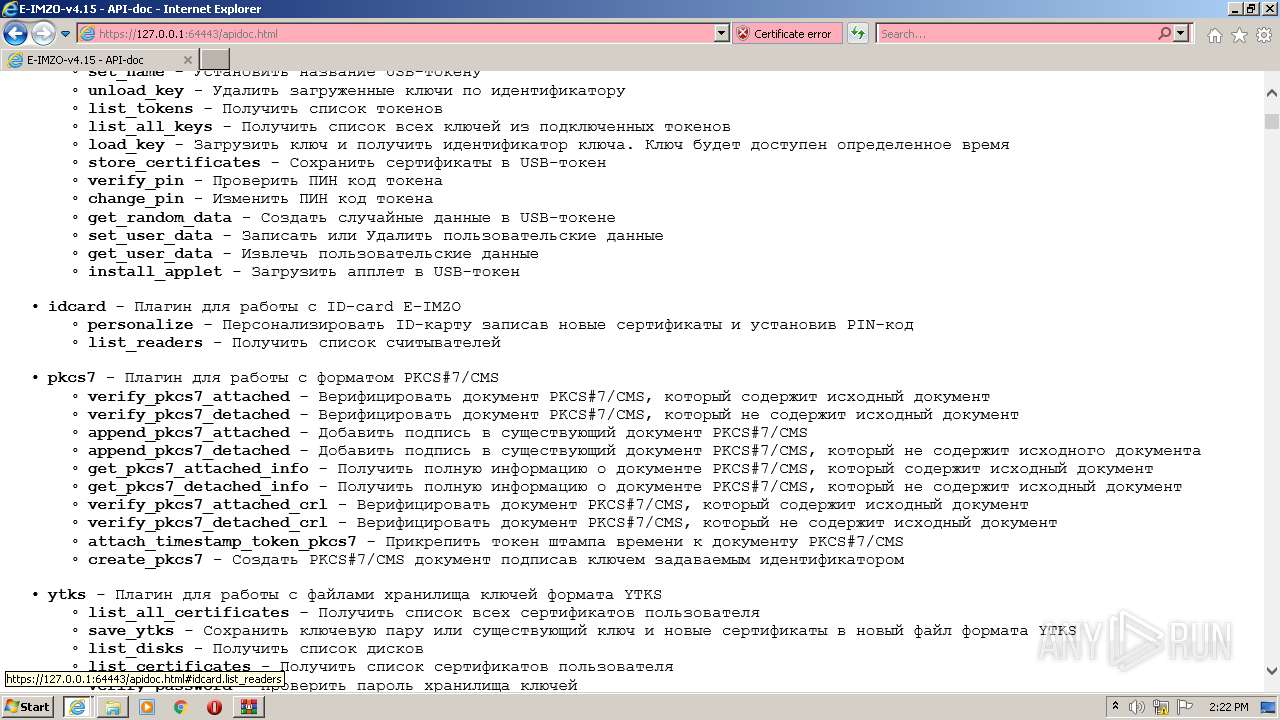Show hidden system tray icons arrow

pos(1116,707)
